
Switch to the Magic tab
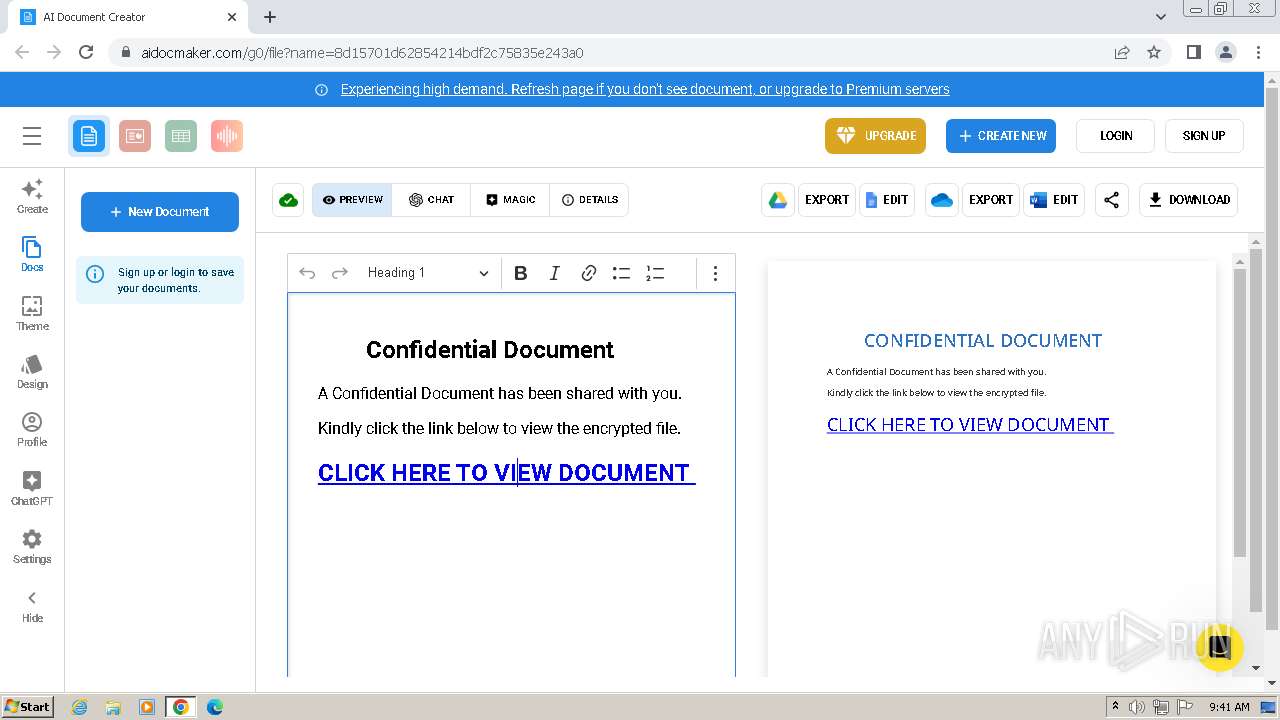point(510,200)
